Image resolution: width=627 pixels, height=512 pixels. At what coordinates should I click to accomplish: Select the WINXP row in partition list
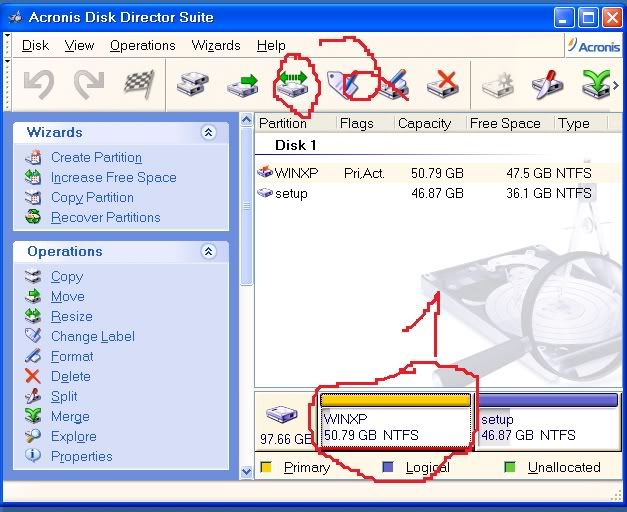(x=437, y=173)
